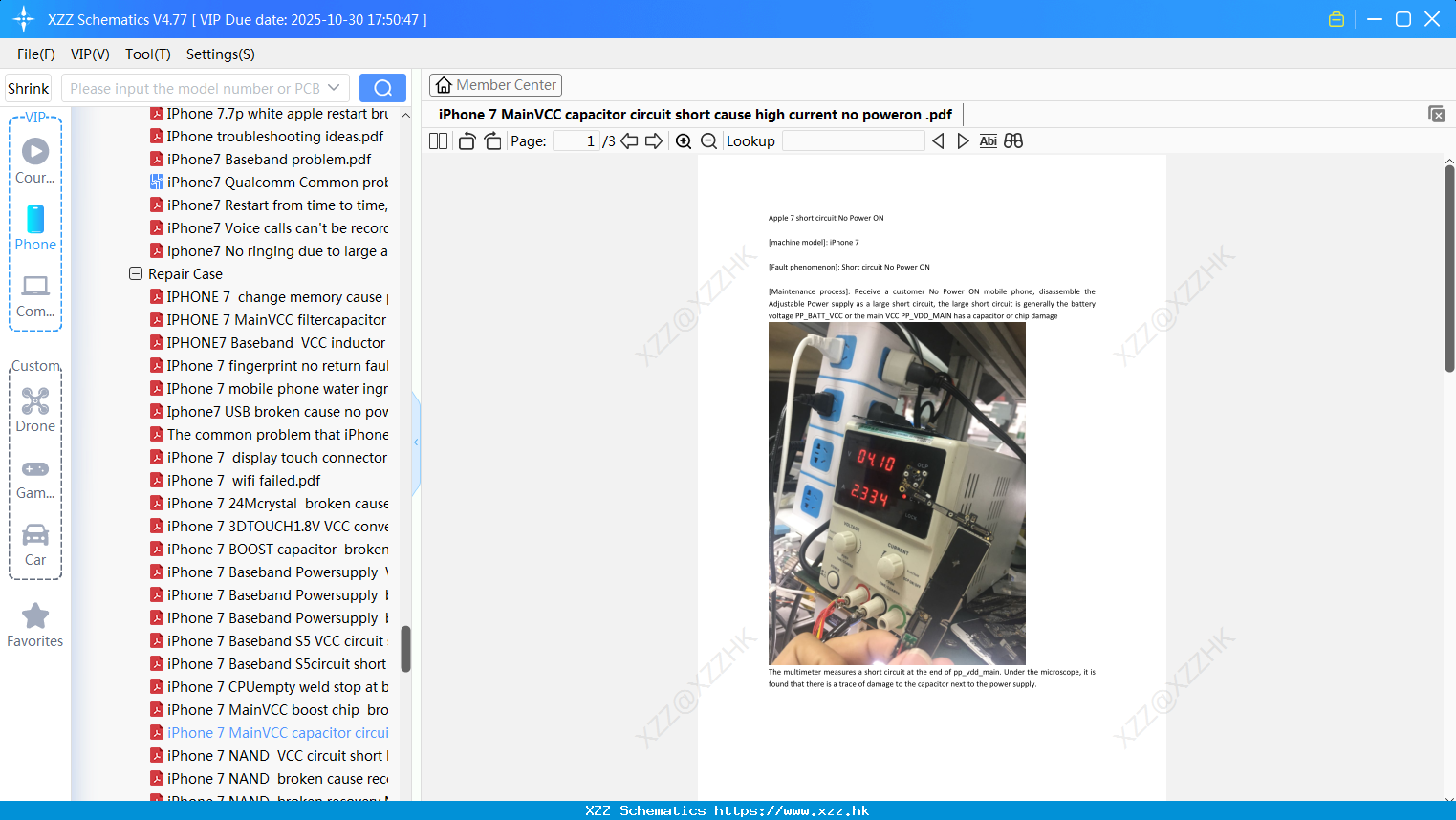Select the Computer category icon
This screenshot has width=1456, height=820.
[x=35, y=286]
